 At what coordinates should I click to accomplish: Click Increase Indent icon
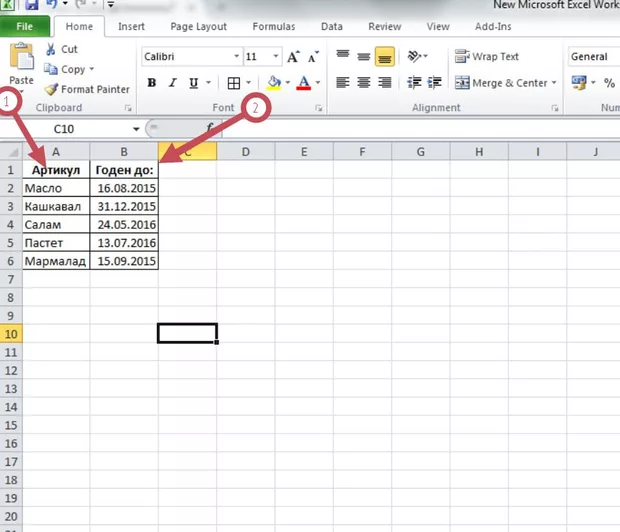[x=435, y=83]
